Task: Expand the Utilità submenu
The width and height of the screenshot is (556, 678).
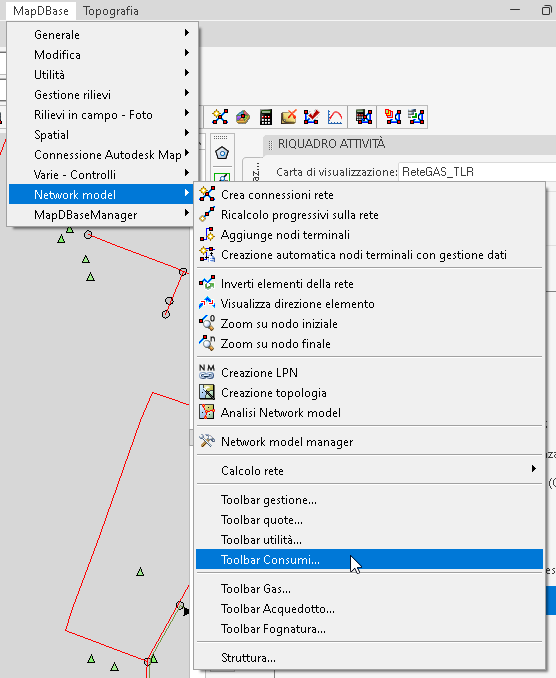Action: [104, 74]
